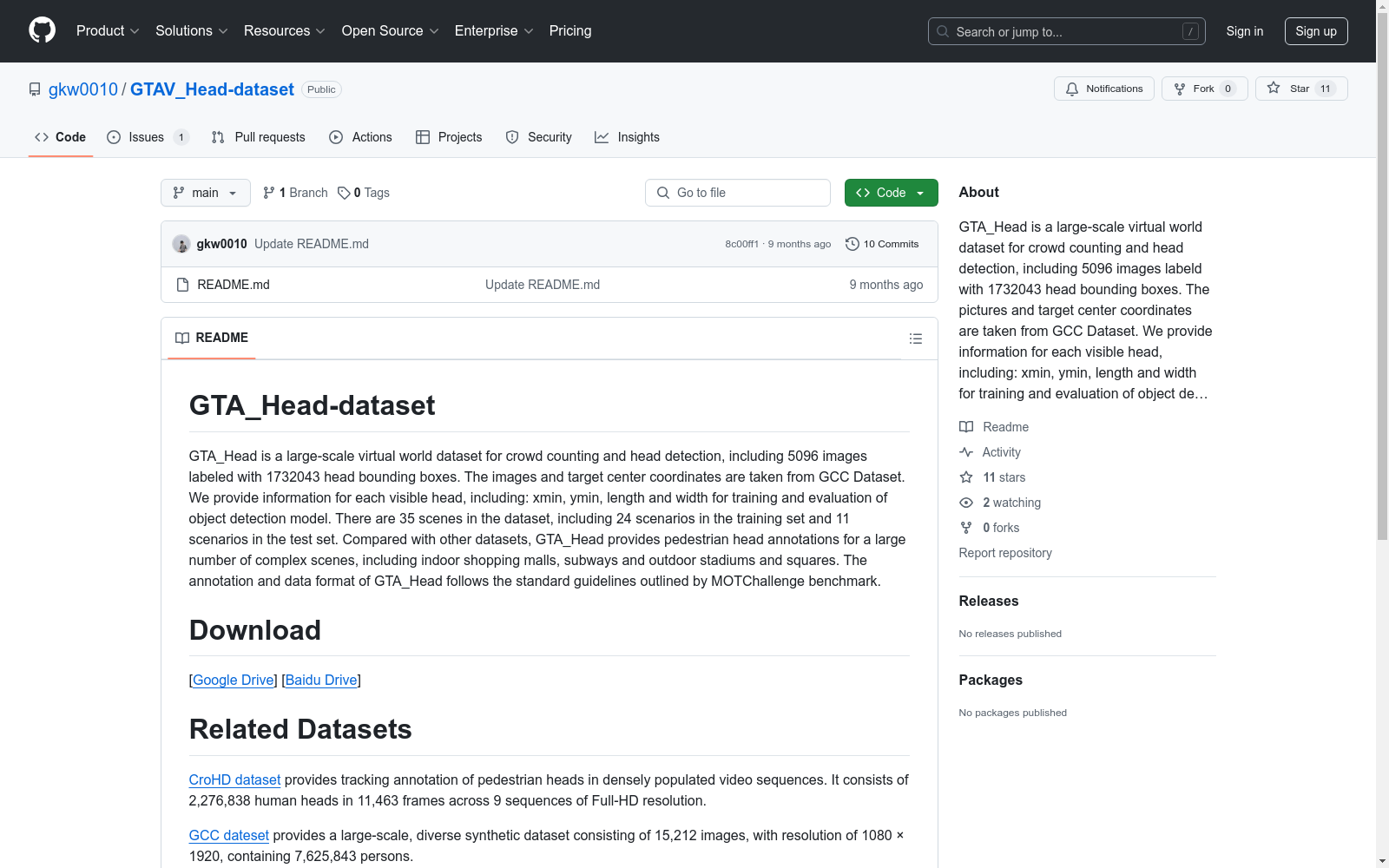Click the branch icon beside 1 Branch
The image size is (1389, 868).
point(269,193)
